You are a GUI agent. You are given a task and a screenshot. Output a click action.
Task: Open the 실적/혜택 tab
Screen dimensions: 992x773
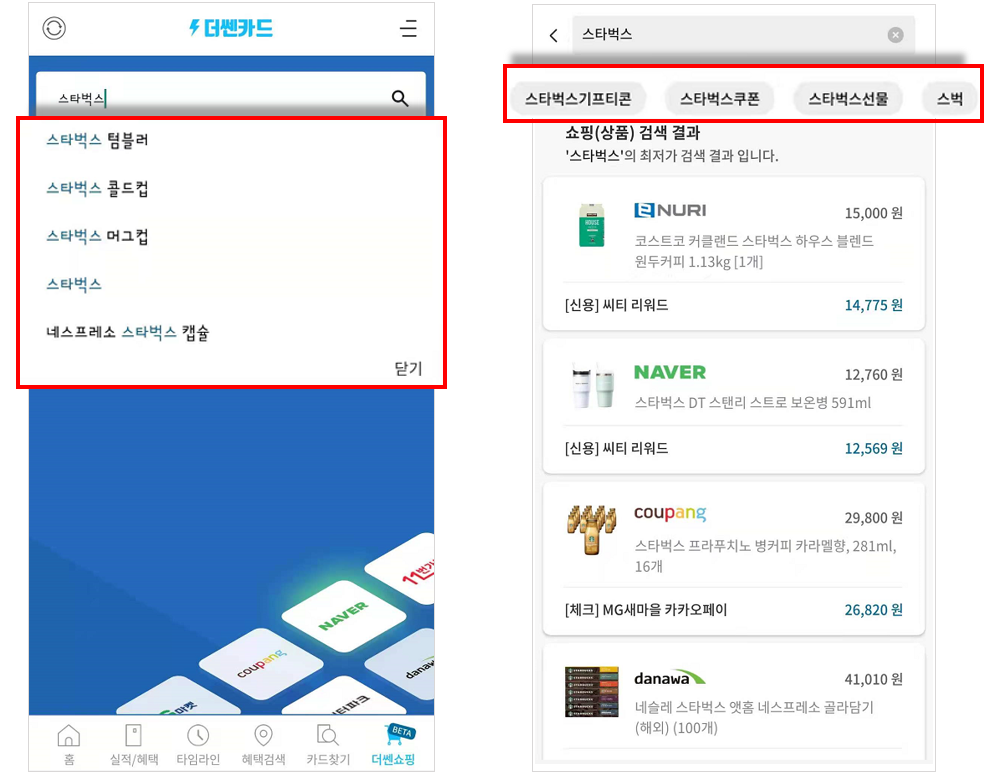coord(134,745)
